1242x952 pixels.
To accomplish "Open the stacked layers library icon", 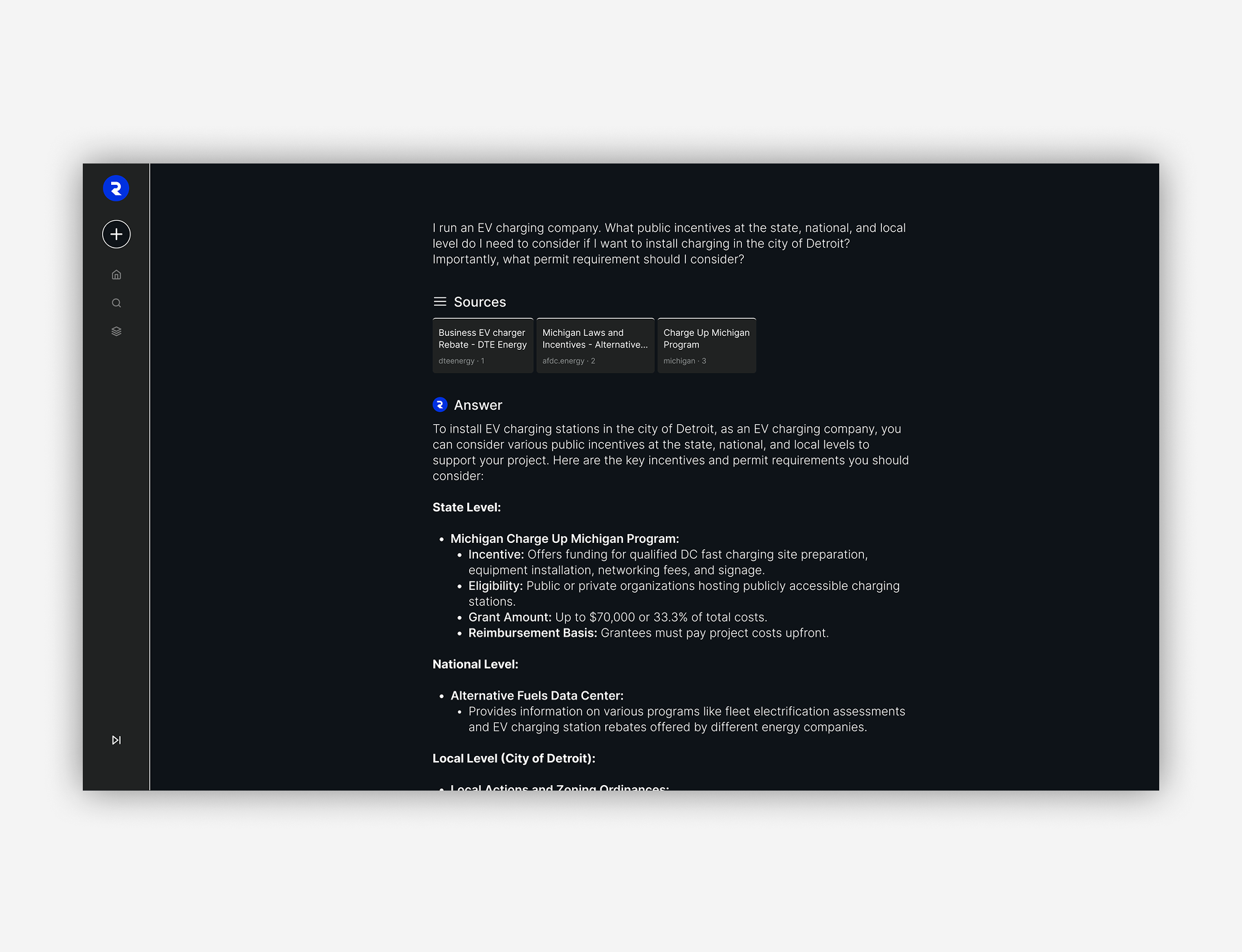I will (x=116, y=331).
